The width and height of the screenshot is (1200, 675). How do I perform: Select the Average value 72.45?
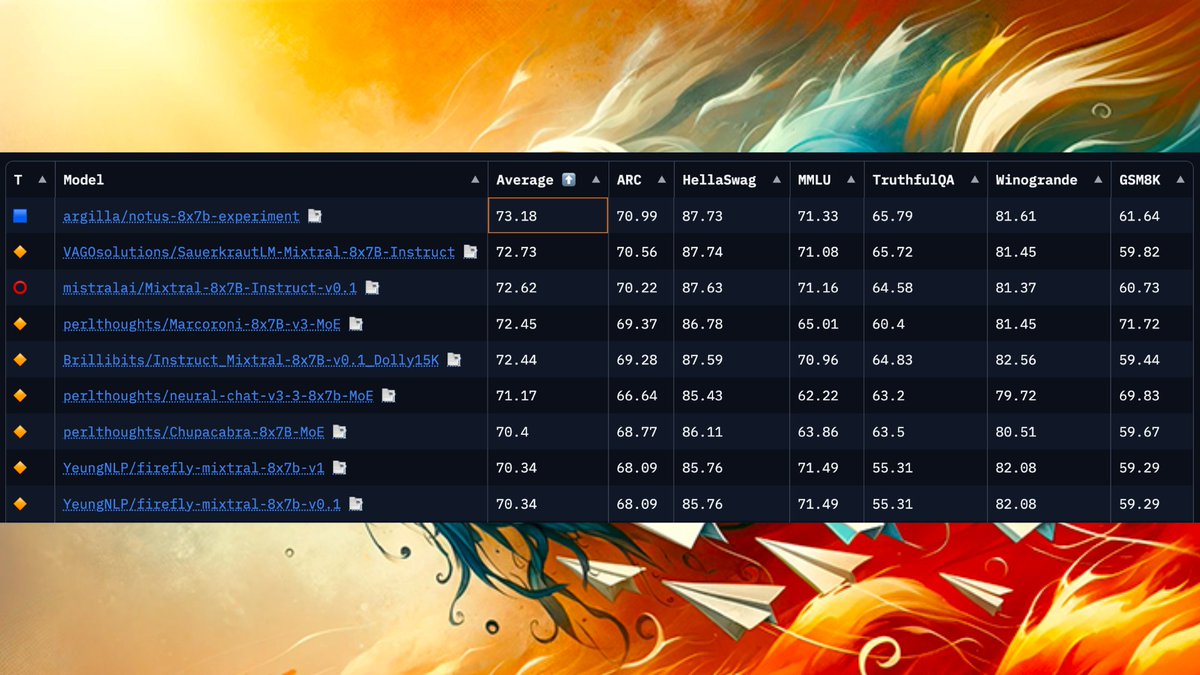[x=516, y=324]
